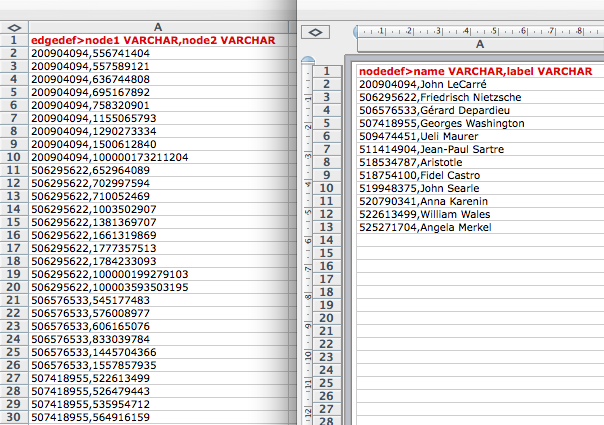This screenshot has height=425, width=604.
Task: Click cell 507418955,522613499
Action: pos(158,378)
